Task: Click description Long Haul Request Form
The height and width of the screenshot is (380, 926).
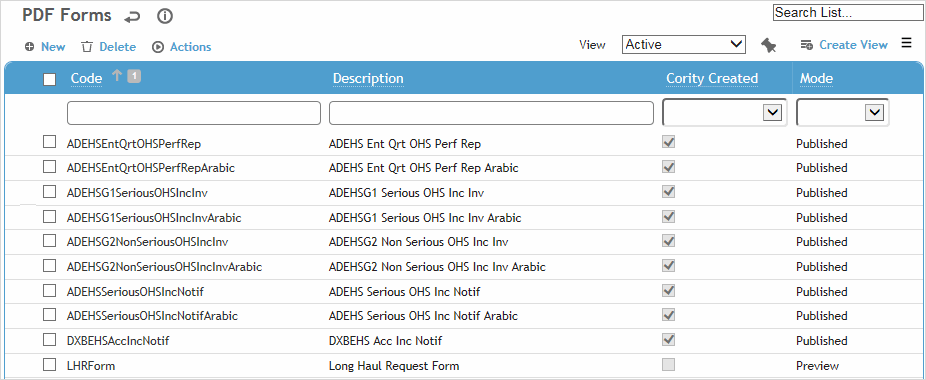Action: [394, 366]
